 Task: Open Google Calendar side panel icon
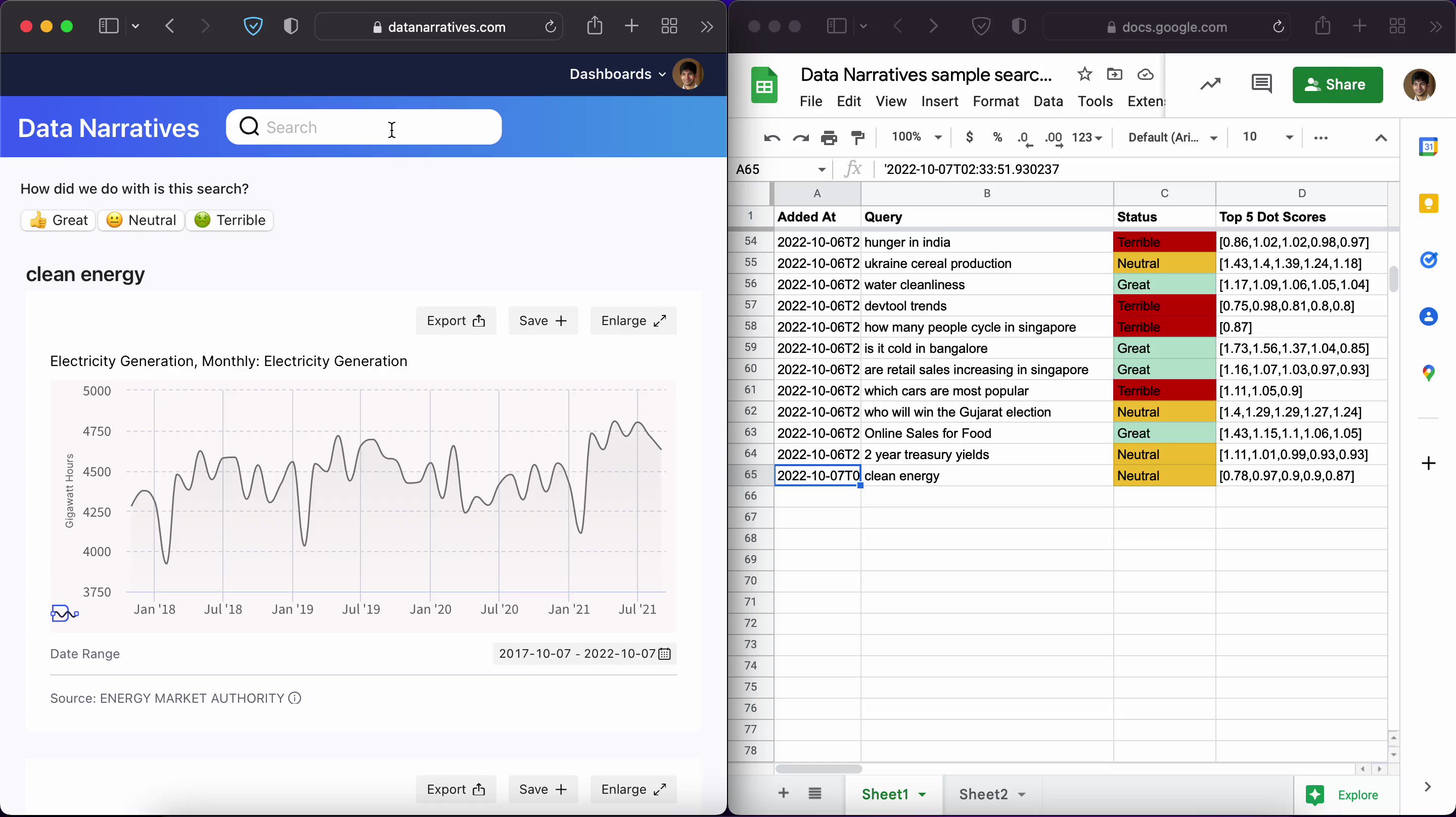1428,147
